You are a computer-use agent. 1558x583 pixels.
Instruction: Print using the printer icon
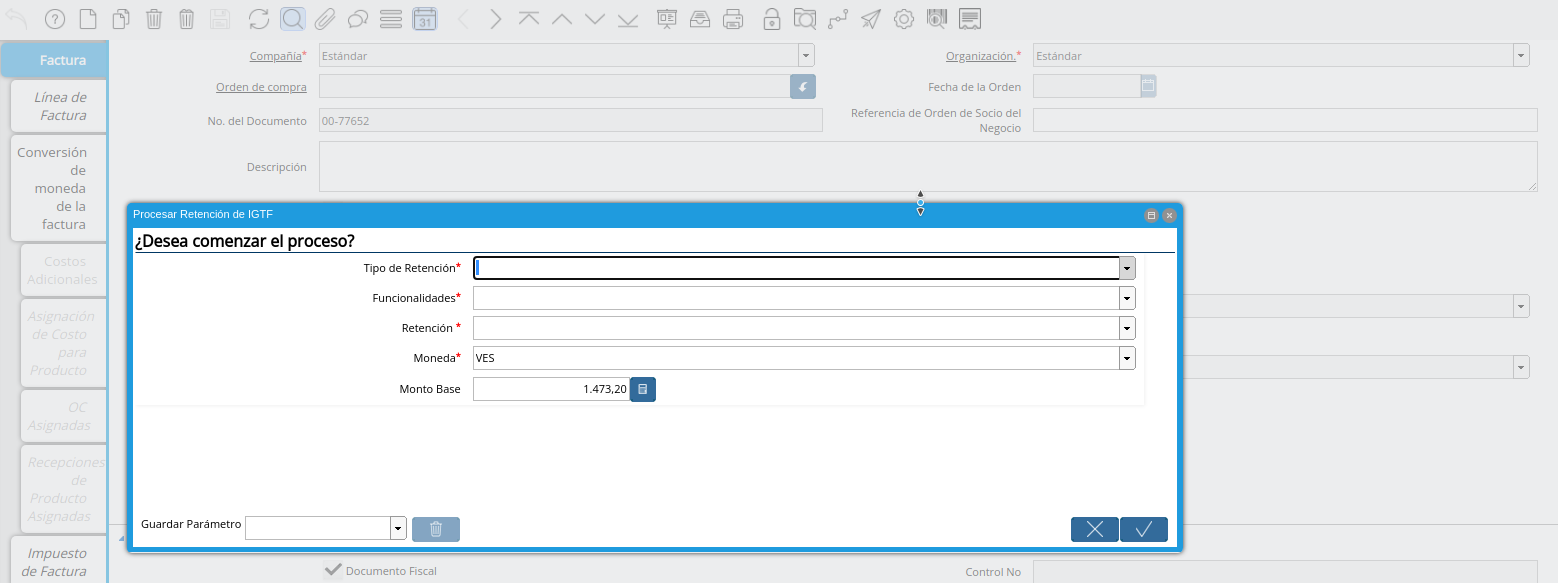(733, 18)
